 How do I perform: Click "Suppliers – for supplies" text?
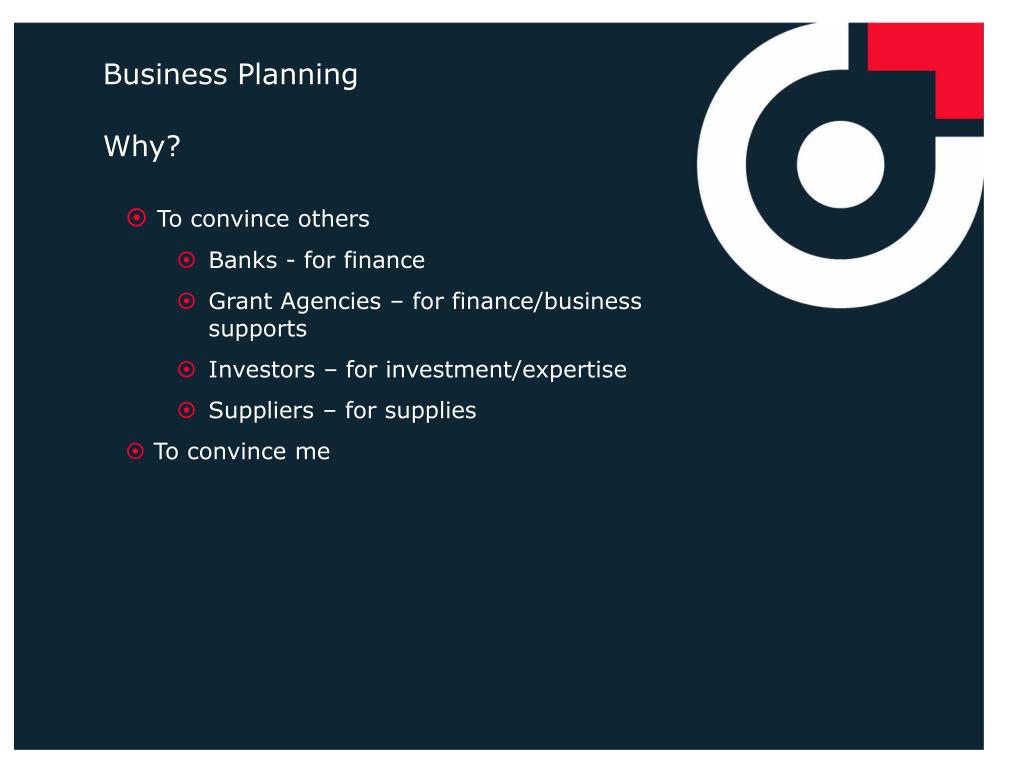[342, 411]
